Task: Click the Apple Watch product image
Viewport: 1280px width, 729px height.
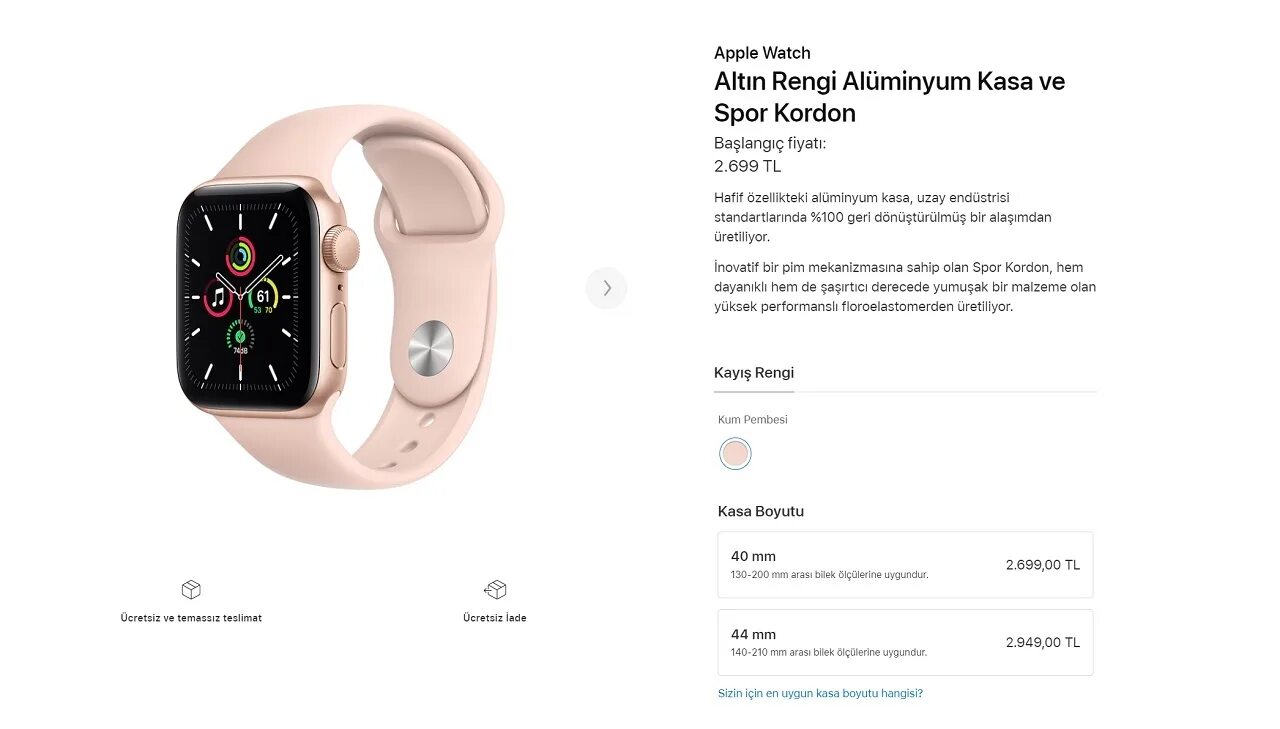Action: [x=340, y=297]
